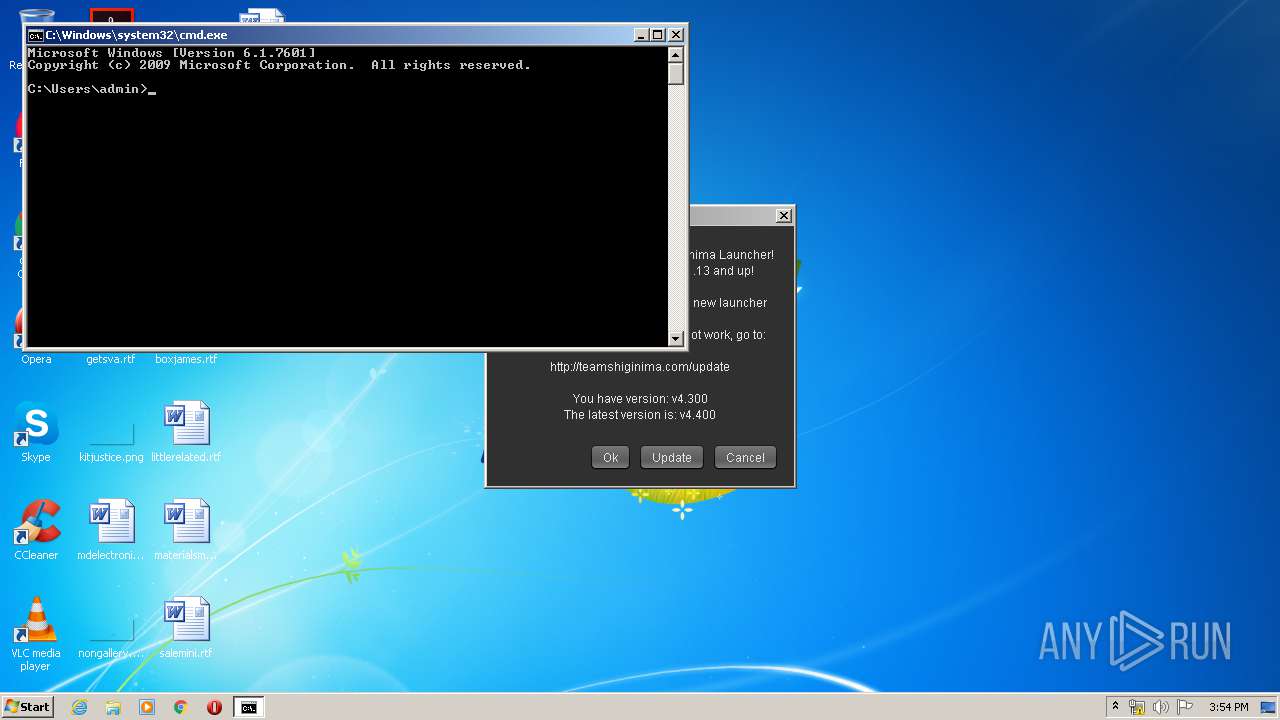Open Windows Media Player from taskbar
This screenshot has height=720, width=1280.
(147, 707)
